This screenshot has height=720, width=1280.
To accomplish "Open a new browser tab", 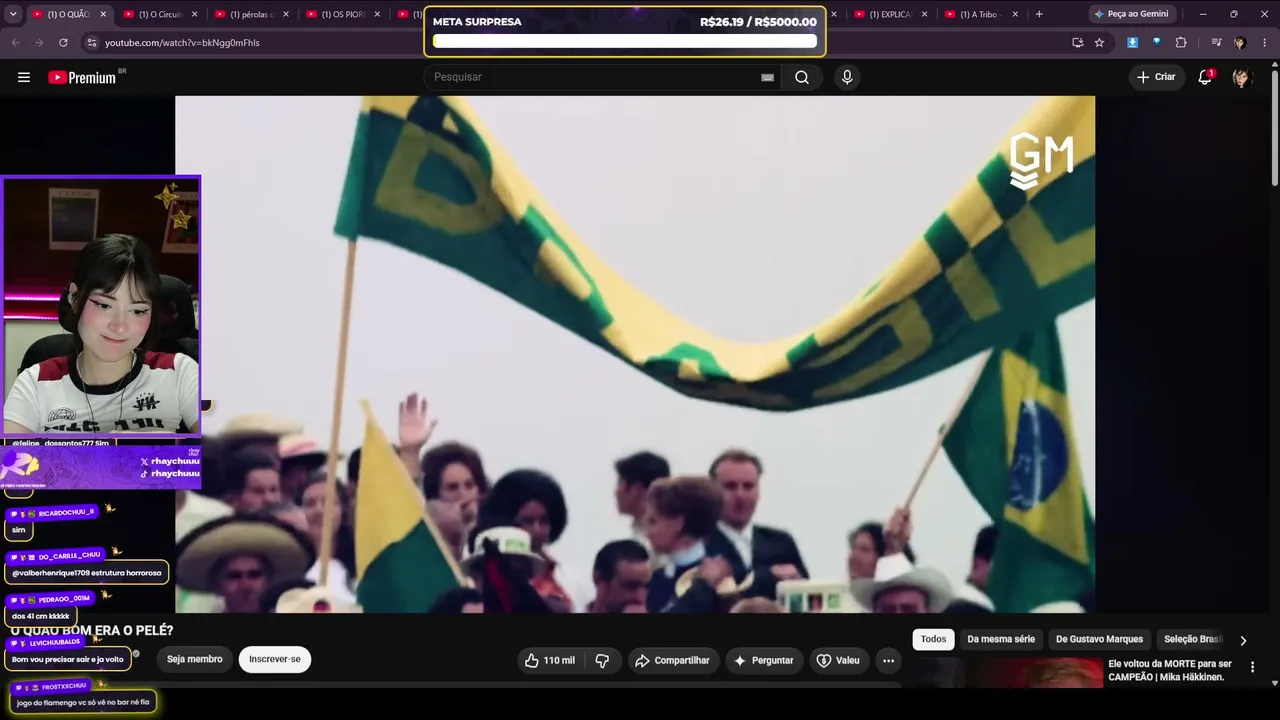I will 1039,14.
